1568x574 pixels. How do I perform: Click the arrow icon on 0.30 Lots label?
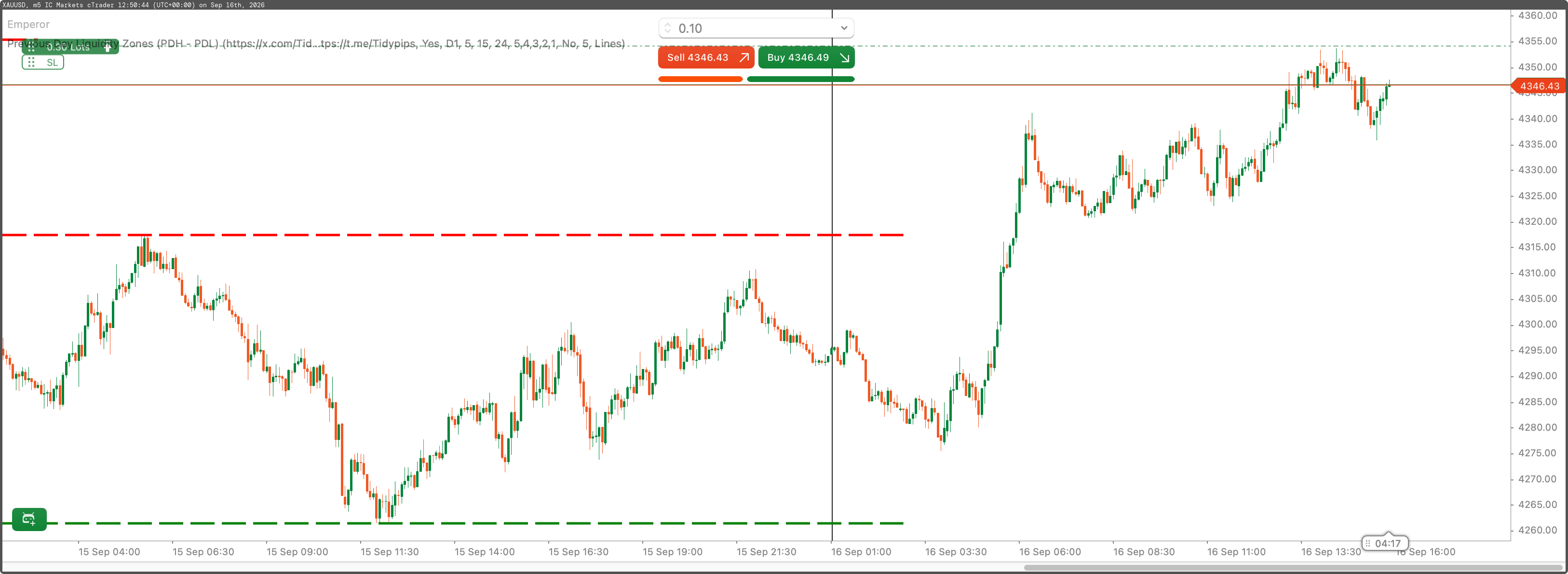[107, 47]
